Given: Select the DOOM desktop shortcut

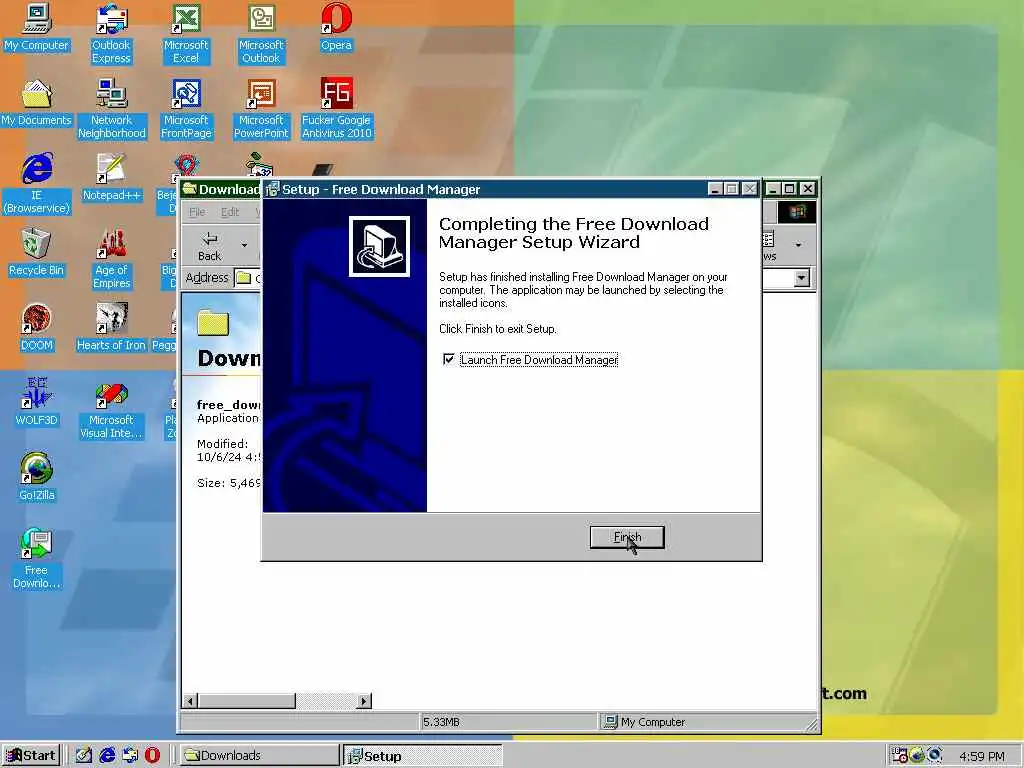Looking at the screenshot, I should pyautogui.click(x=37, y=328).
